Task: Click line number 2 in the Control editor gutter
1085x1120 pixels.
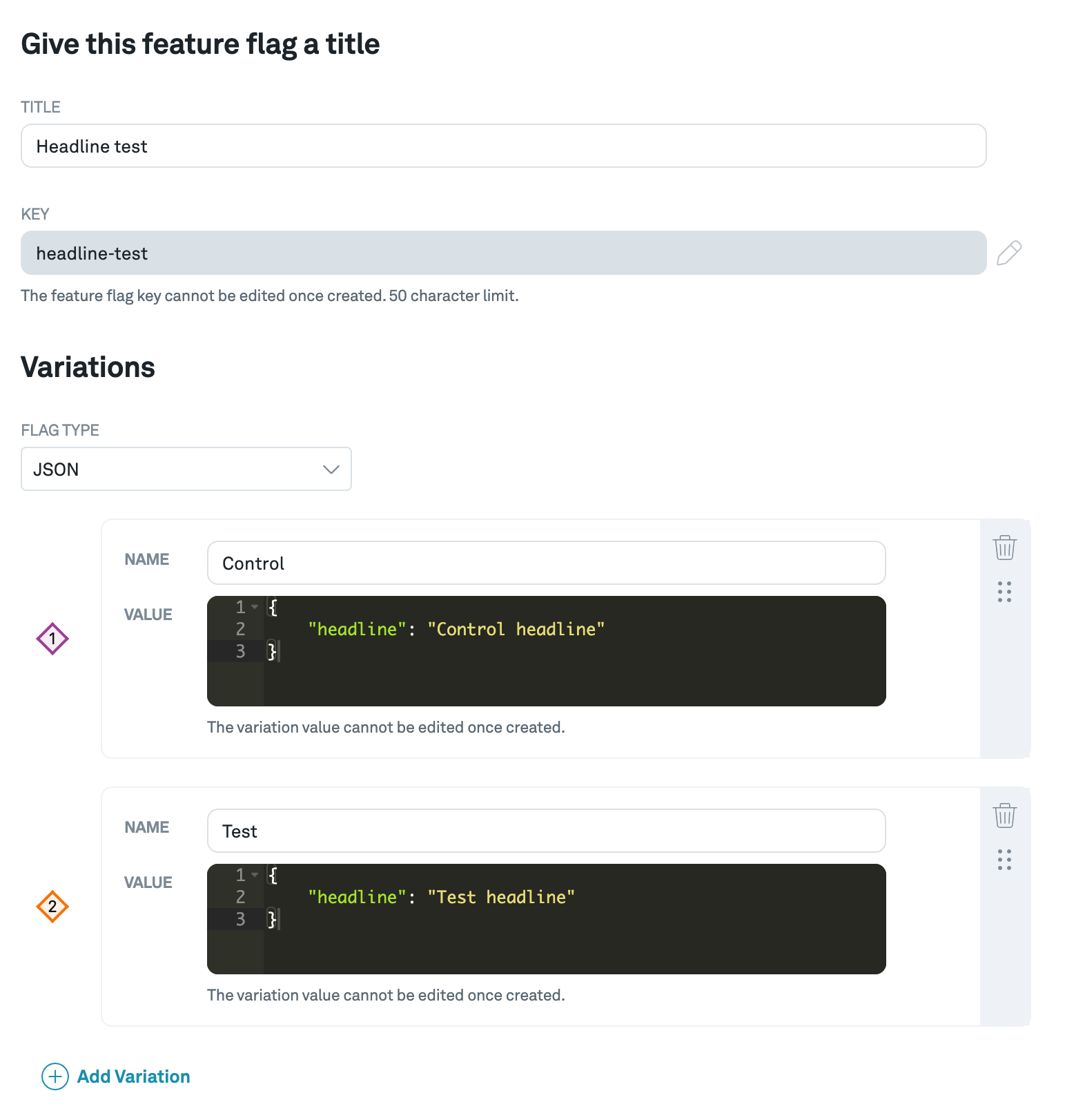Action: 240,629
